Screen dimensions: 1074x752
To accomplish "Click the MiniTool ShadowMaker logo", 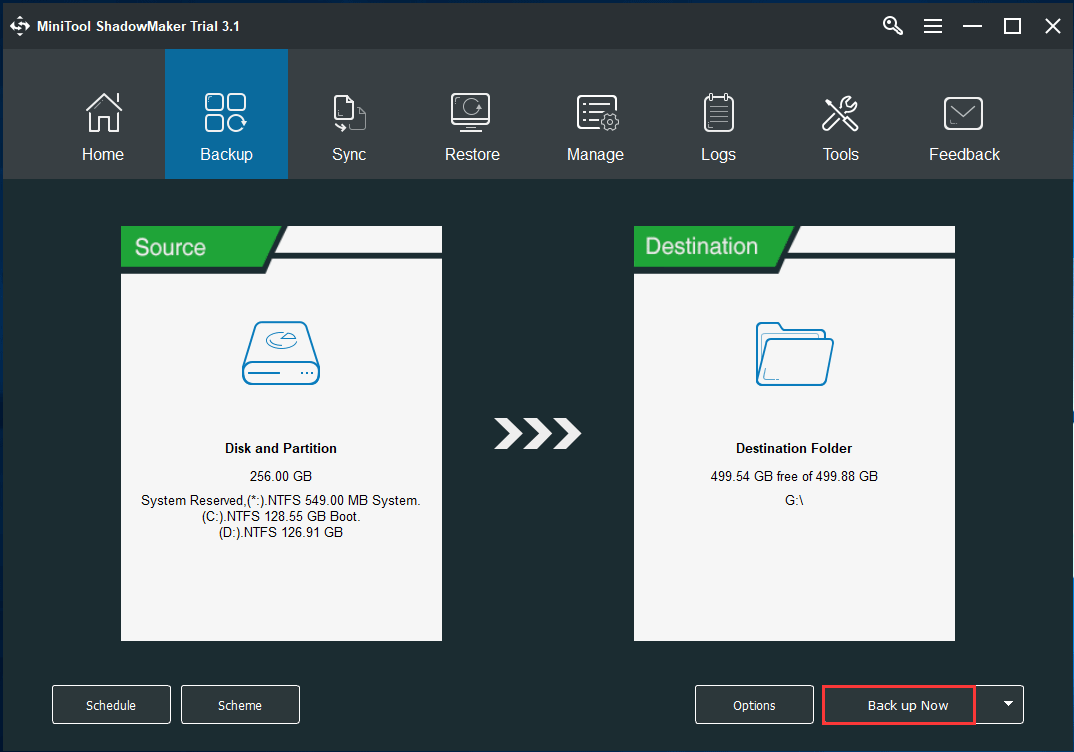I will tap(19, 25).
